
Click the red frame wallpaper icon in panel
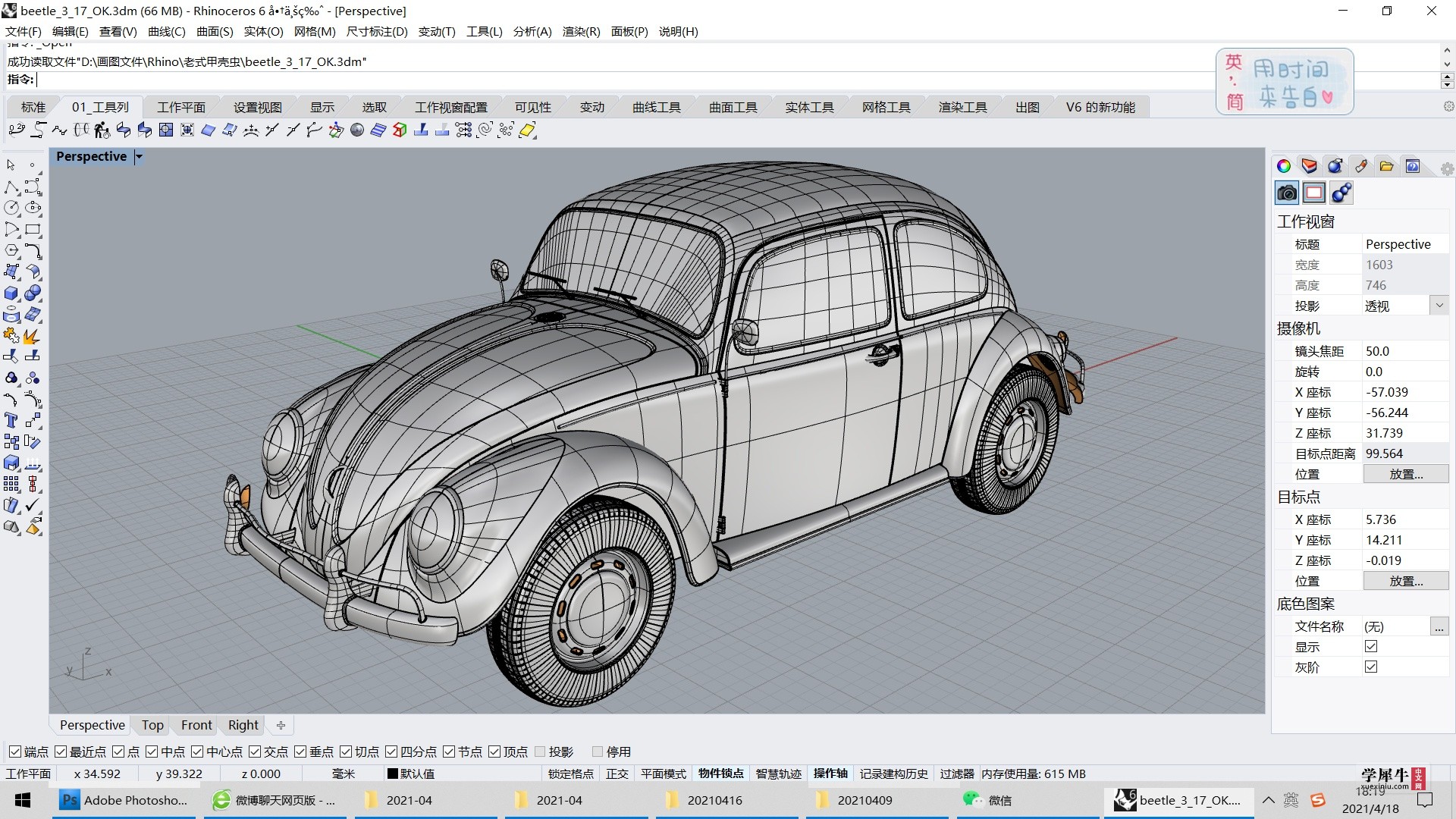tap(1314, 193)
